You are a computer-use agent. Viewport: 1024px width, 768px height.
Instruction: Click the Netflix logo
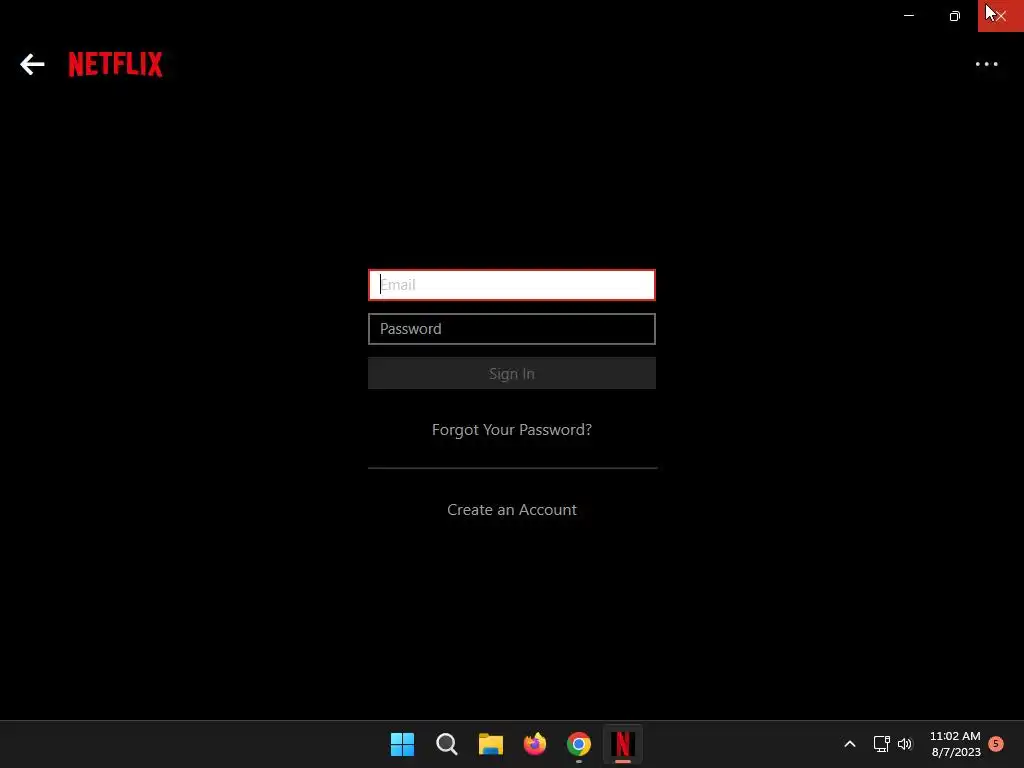pos(116,64)
